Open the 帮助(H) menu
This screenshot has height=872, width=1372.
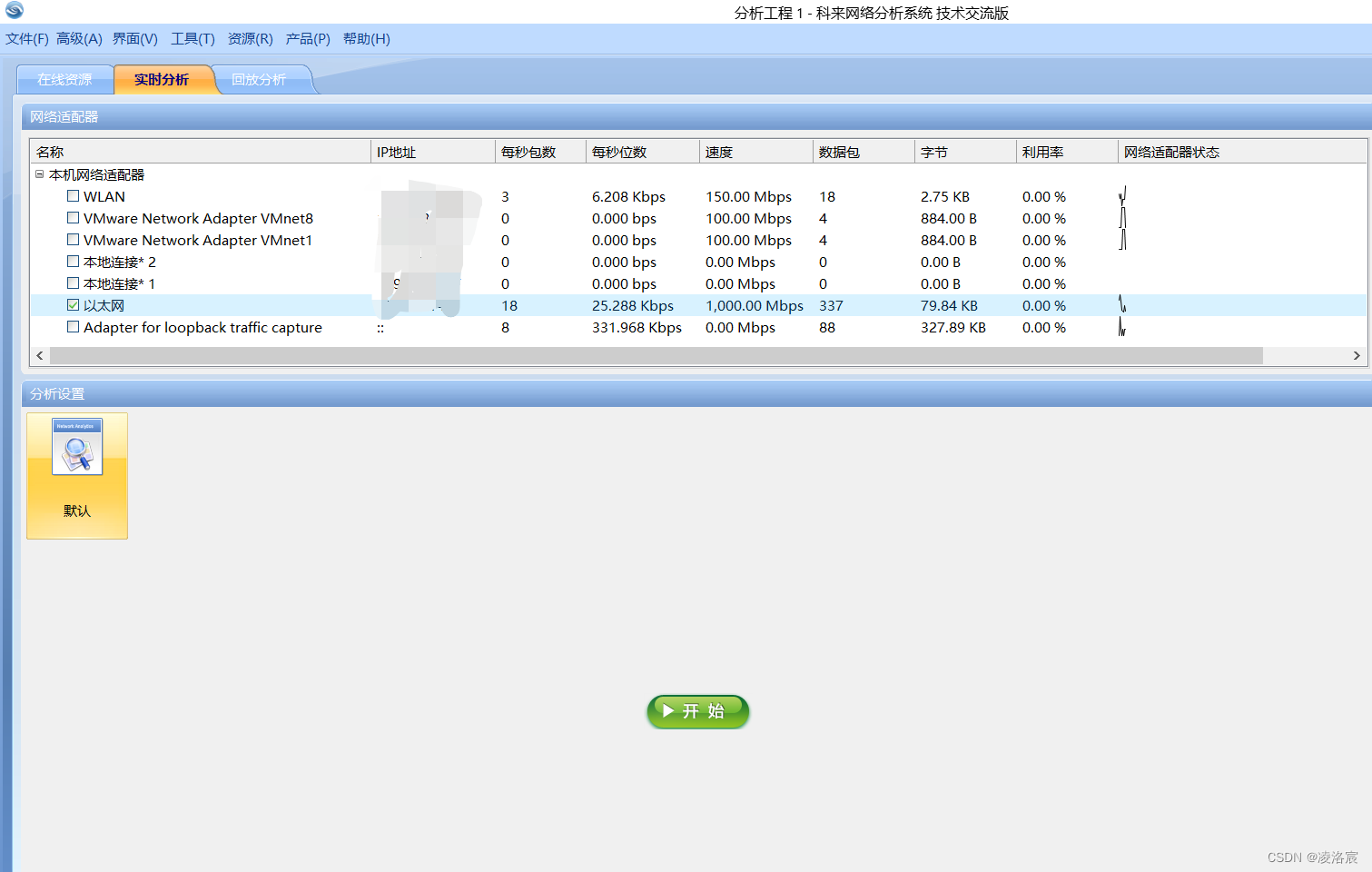click(x=367, y=39)
